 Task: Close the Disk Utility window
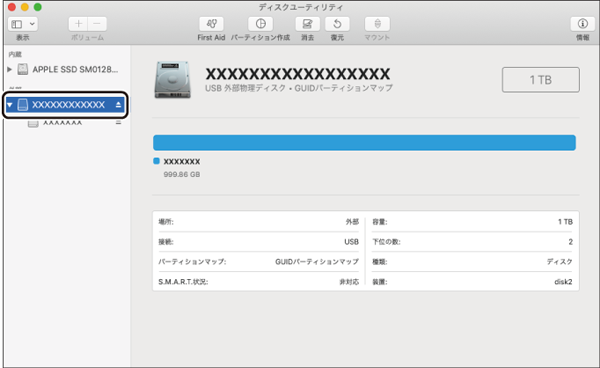click(x=12, y=7)
